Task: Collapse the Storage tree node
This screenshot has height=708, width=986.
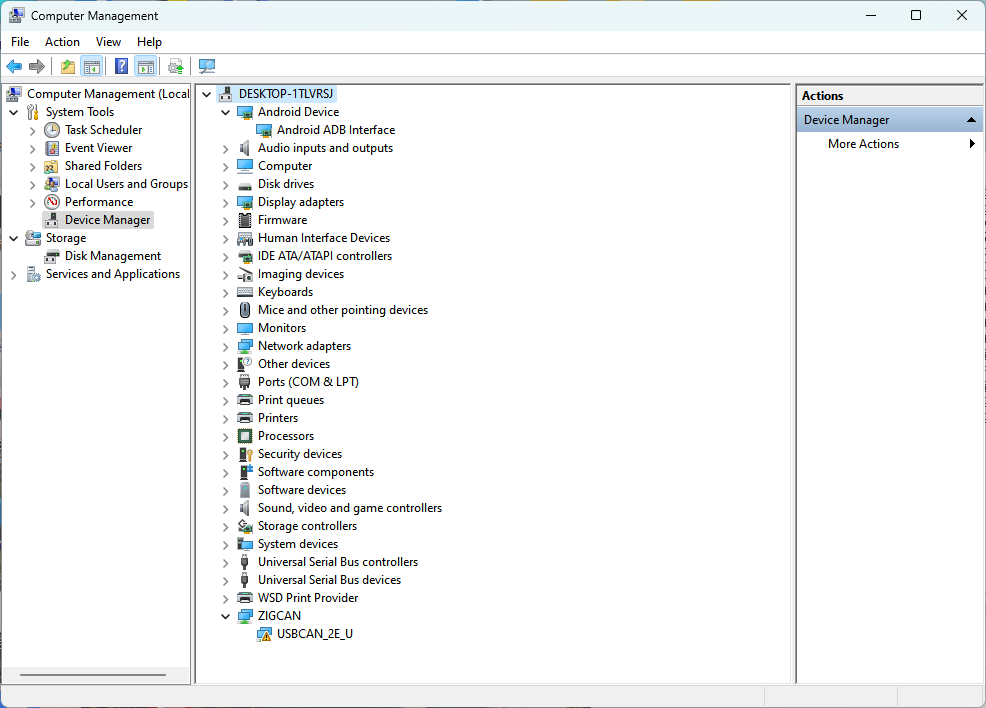Action: (14, 238)
